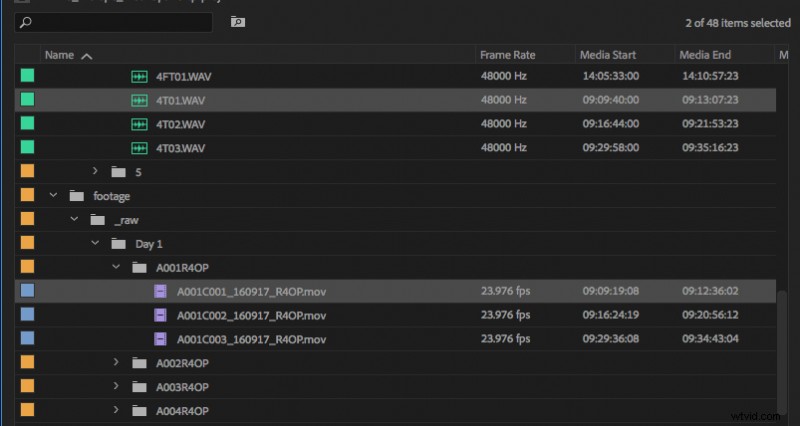Click the Find/new search bin folder icon
The height and width of the screenshot is (426, 800).
tap(238, 22)
